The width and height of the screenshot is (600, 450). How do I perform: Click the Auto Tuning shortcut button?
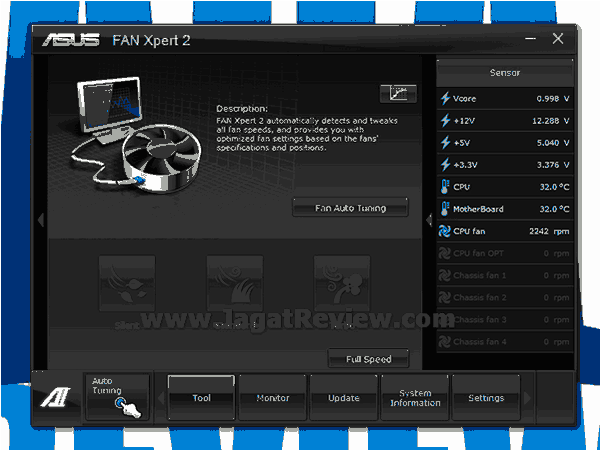(x=117, y=397)
